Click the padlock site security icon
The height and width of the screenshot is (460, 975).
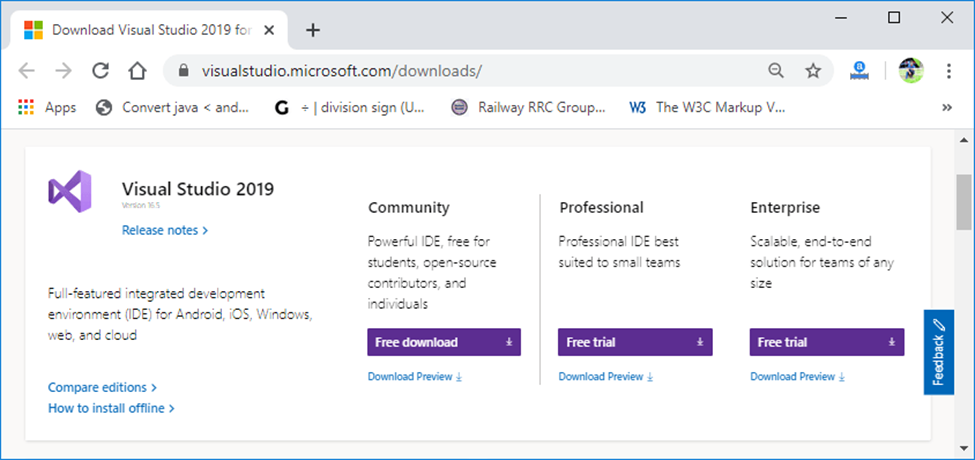pos(183,71)
